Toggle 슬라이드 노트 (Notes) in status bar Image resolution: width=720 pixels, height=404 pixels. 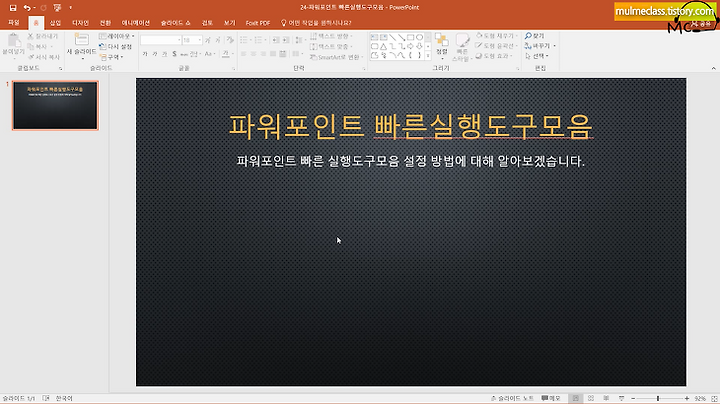click(512, 398)
